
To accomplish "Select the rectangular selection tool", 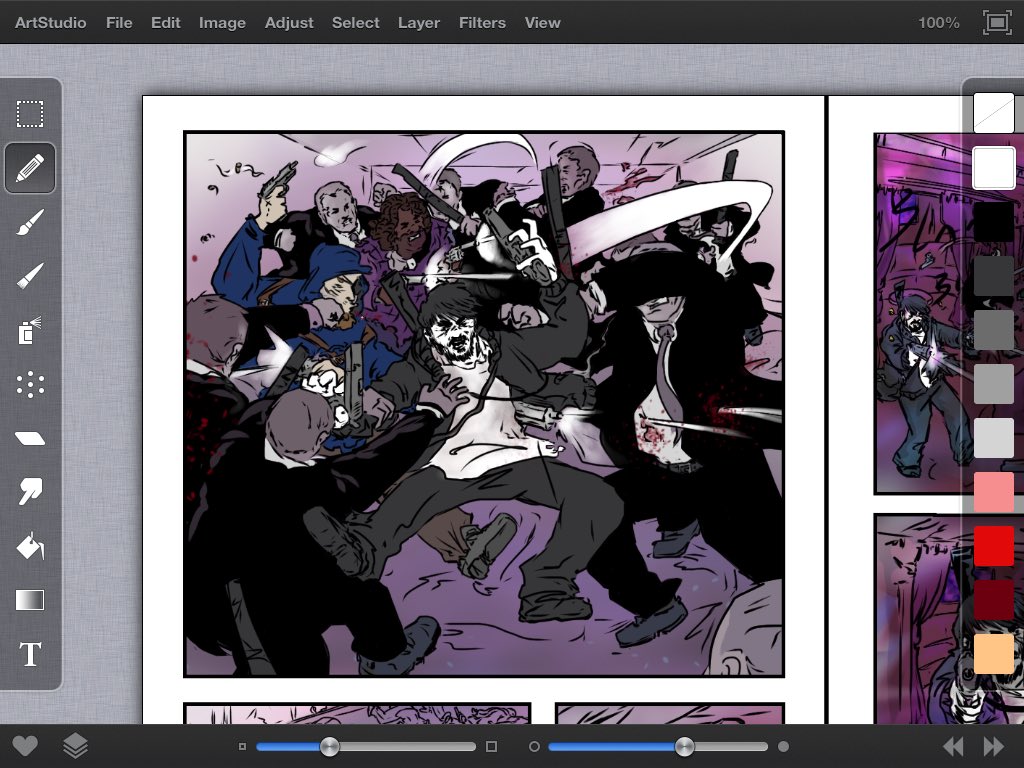I will (30, 114).
